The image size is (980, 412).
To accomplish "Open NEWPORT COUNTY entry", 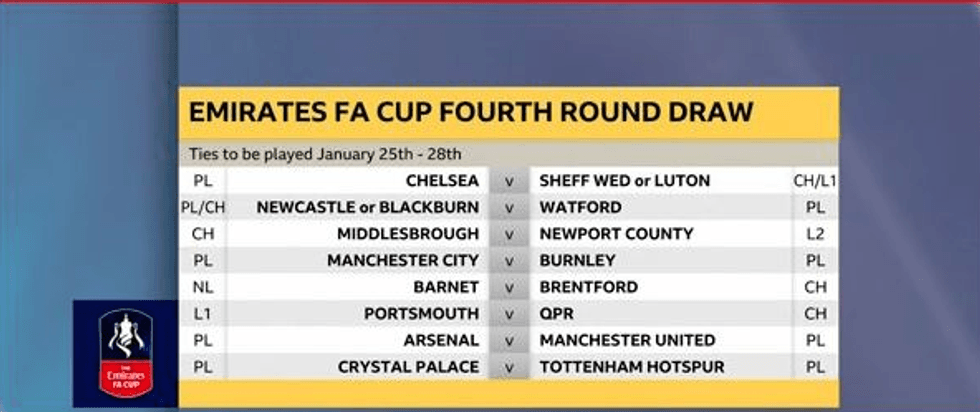I will coord(616,234).
